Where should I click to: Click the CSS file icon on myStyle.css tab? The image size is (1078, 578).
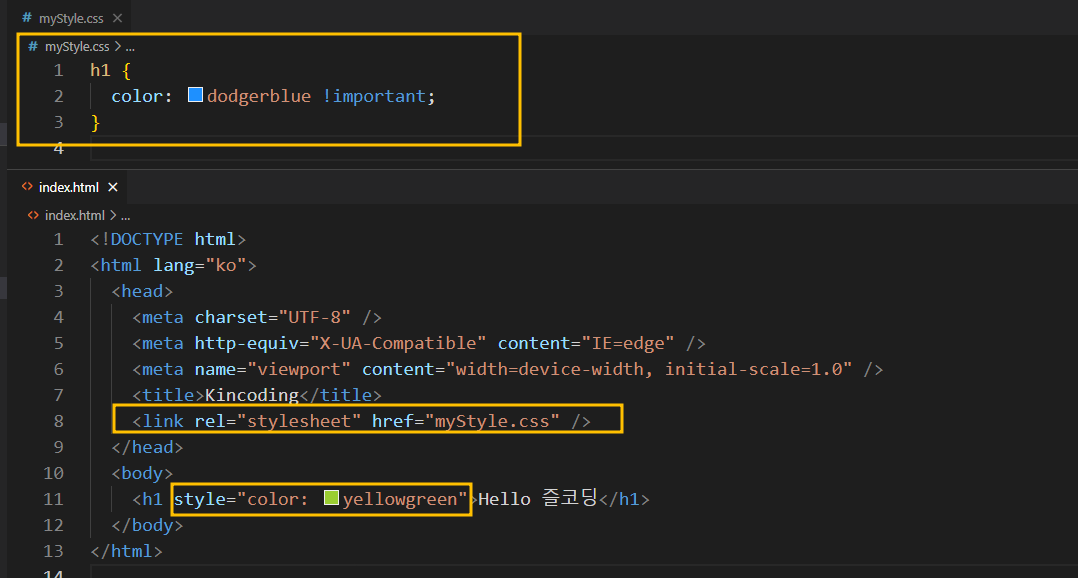(27, 18)
